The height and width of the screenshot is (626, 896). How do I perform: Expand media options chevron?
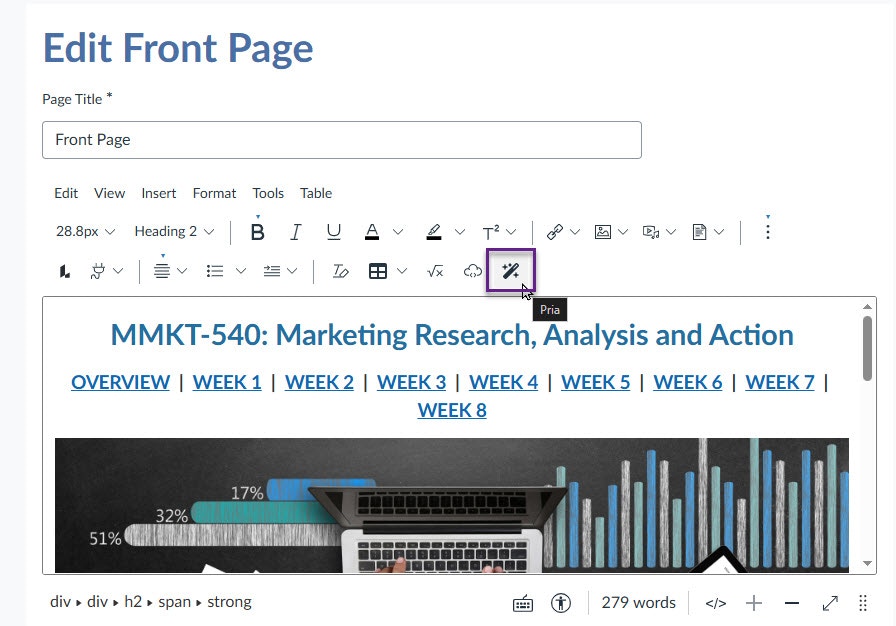pos(671,232)
